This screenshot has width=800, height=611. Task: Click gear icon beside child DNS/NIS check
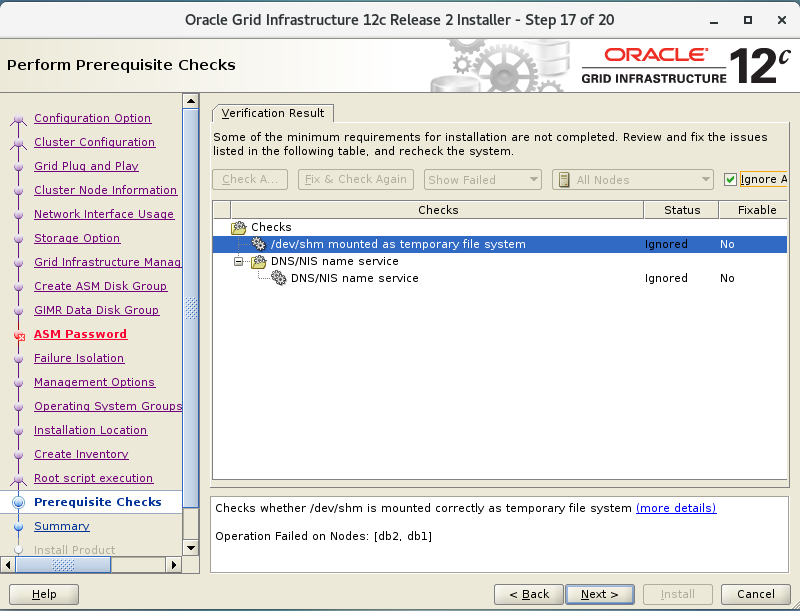(x=279, y=278)
